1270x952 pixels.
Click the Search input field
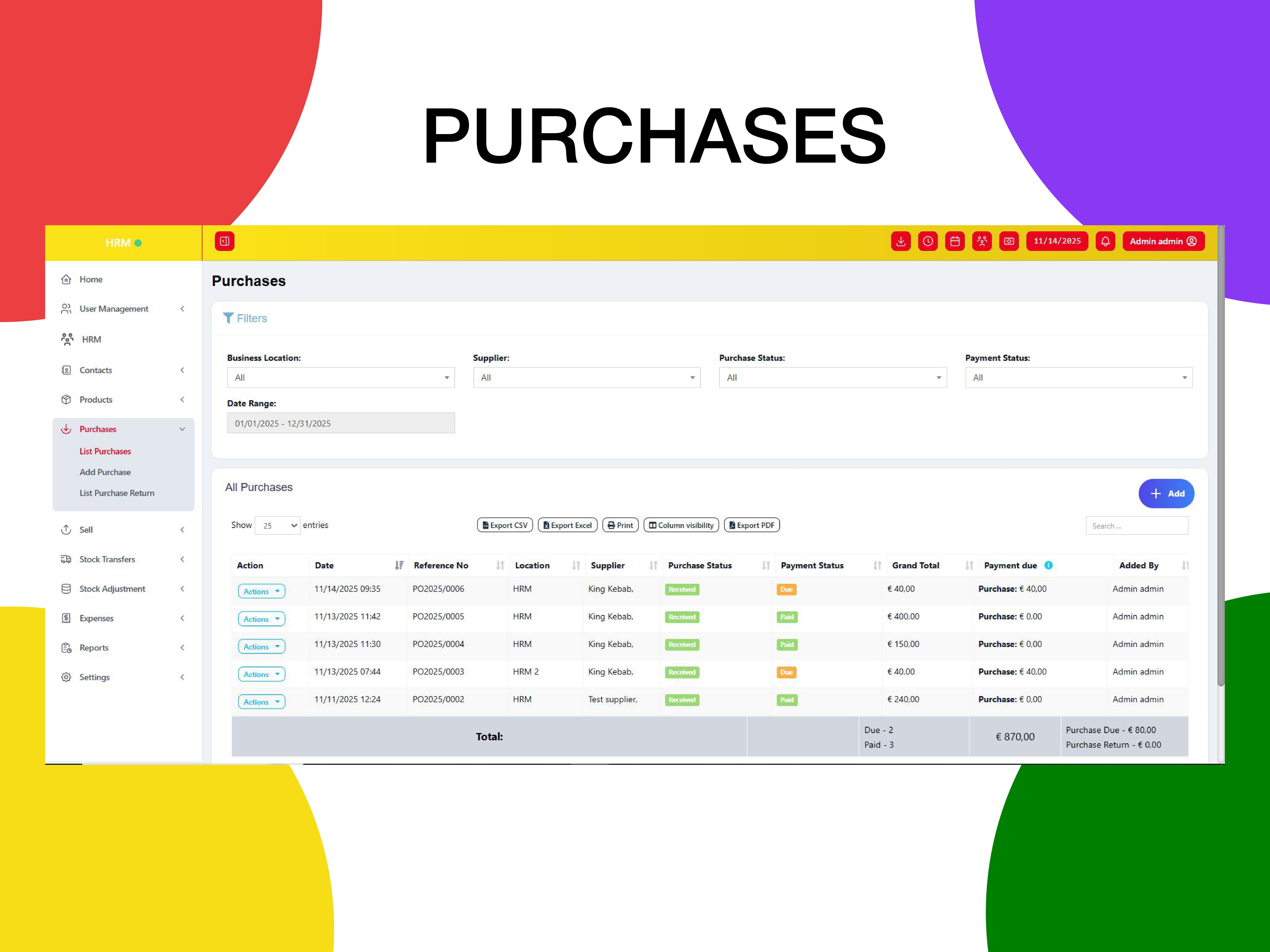[x=1137, y=526]
